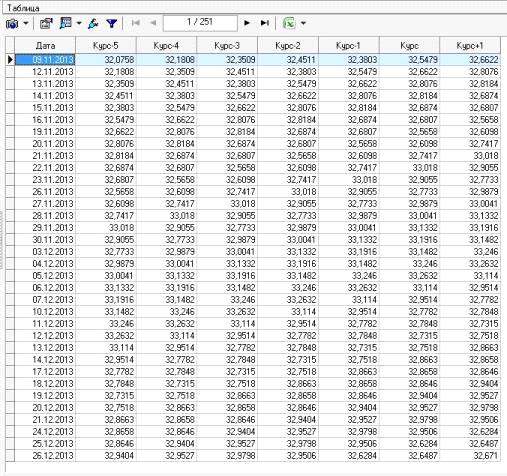Select the date cell 13.12.2013
Viewport: 507px width, 476px height.
[45, 348]
